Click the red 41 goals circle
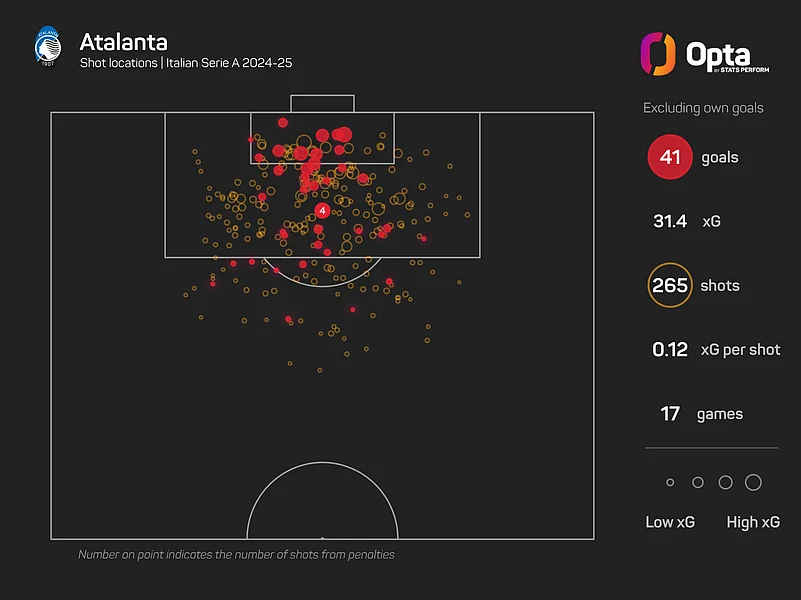801x600 pixels. point(670,157)
